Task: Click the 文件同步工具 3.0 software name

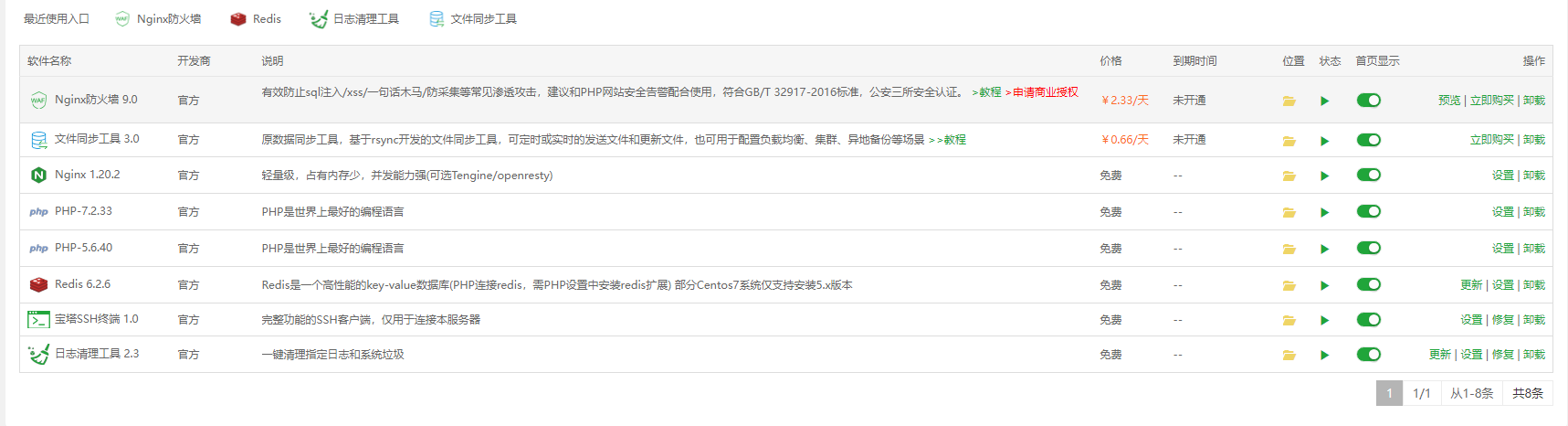Action: [x=97, y=139]
